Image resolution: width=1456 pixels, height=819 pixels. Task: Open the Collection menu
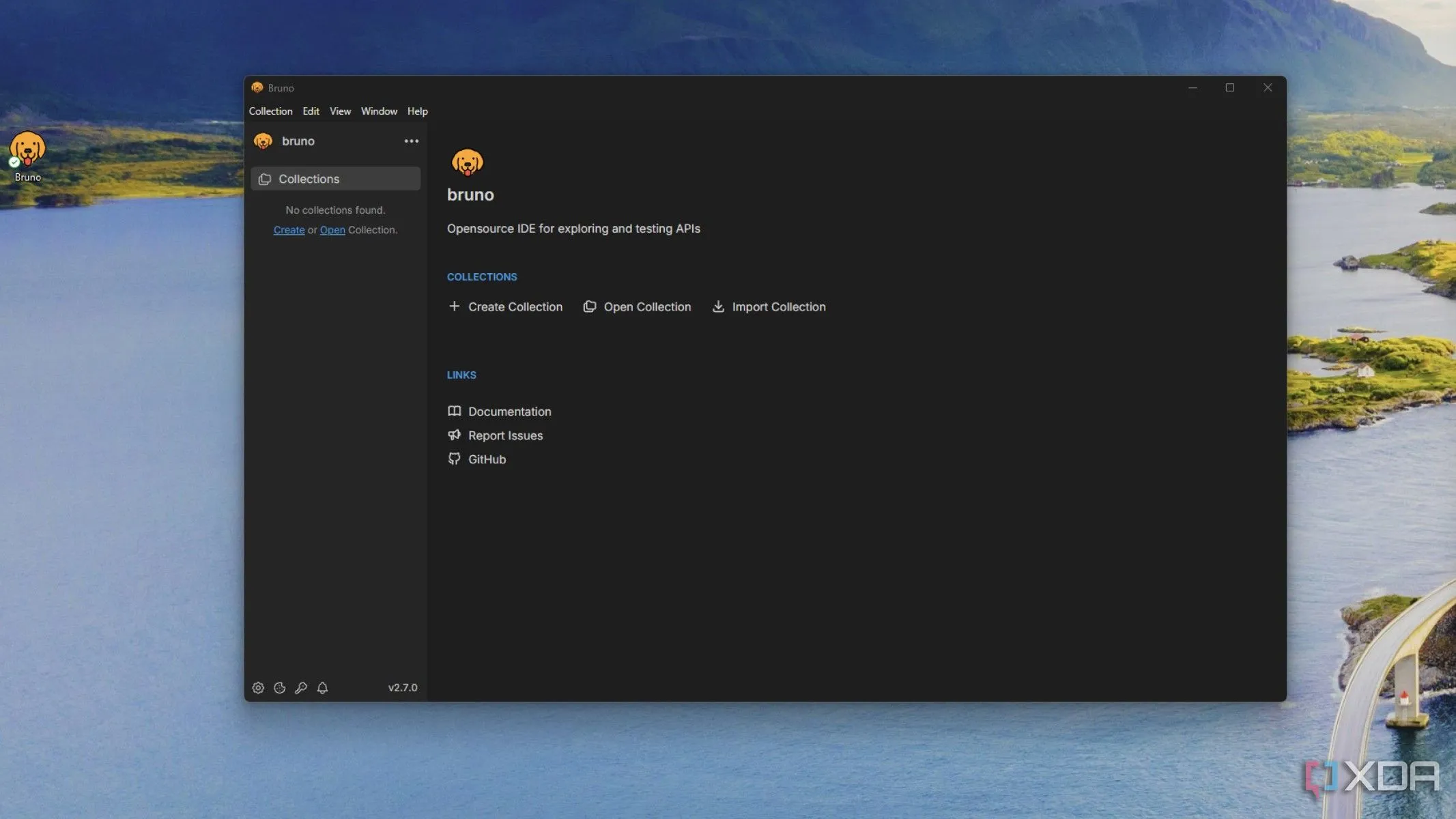270,111
